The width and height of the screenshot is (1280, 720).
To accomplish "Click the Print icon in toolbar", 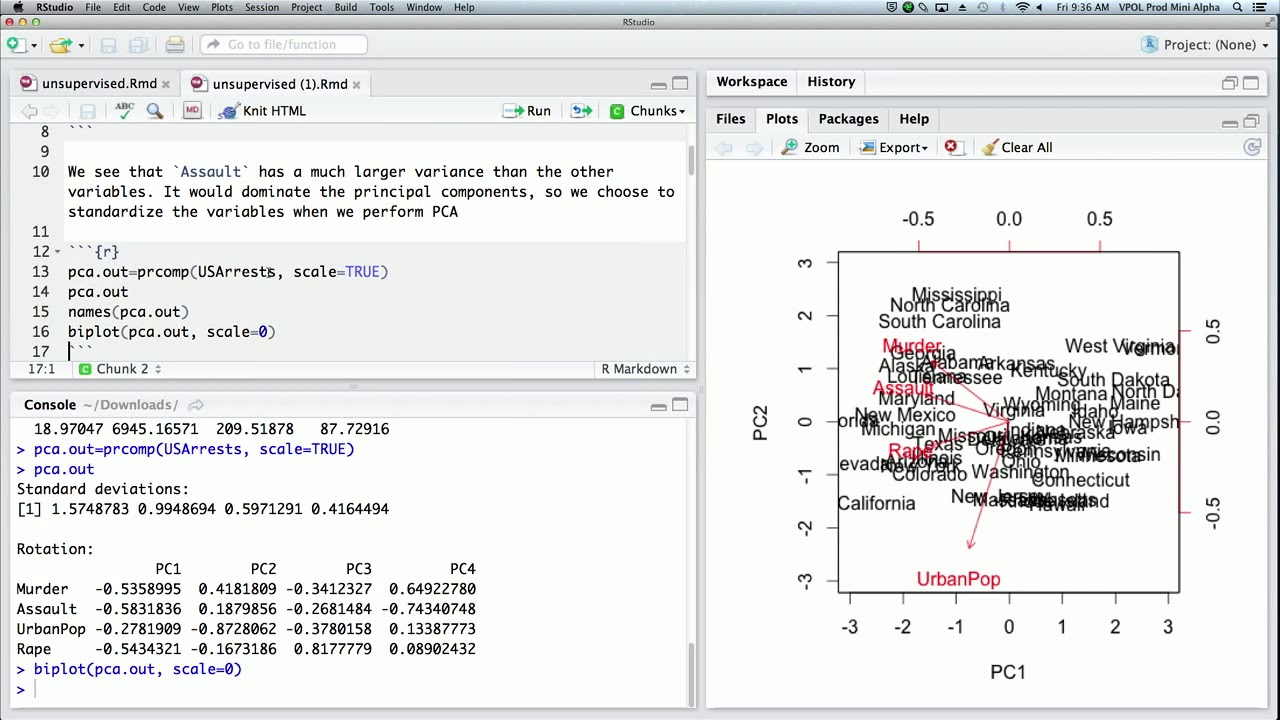I will point(175,44).
